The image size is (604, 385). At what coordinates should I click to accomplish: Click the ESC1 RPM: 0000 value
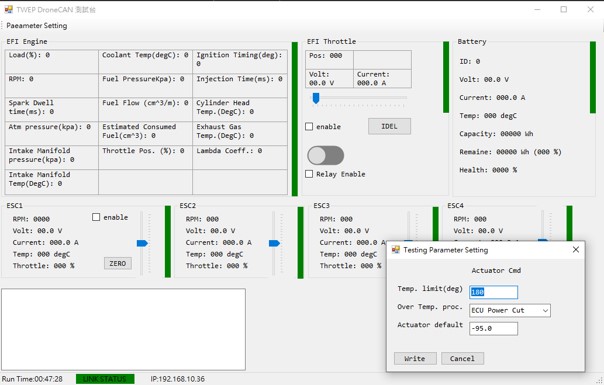click(31, 219)
